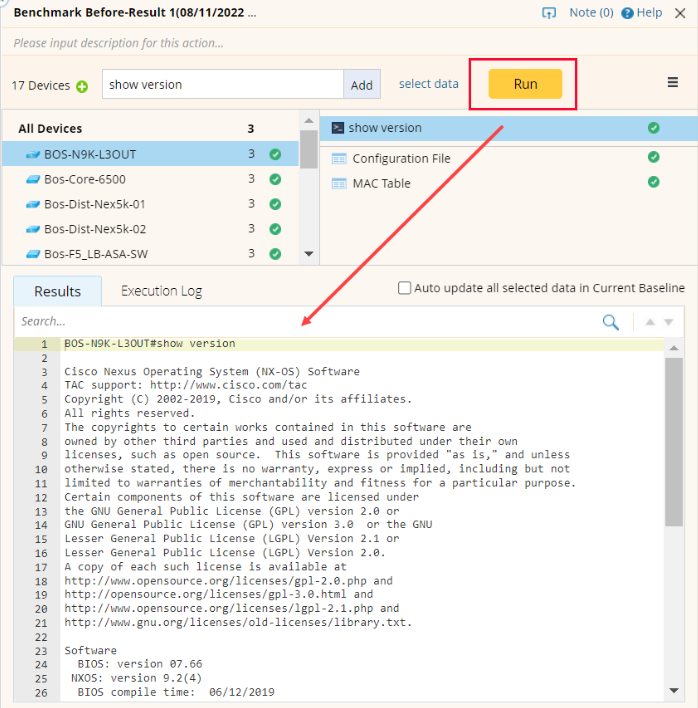Image resolution: width=698 pixels, height=708 pixels.
Task: Click green status check for Bos-Core-6500
Action: click(x=275, y=179)
